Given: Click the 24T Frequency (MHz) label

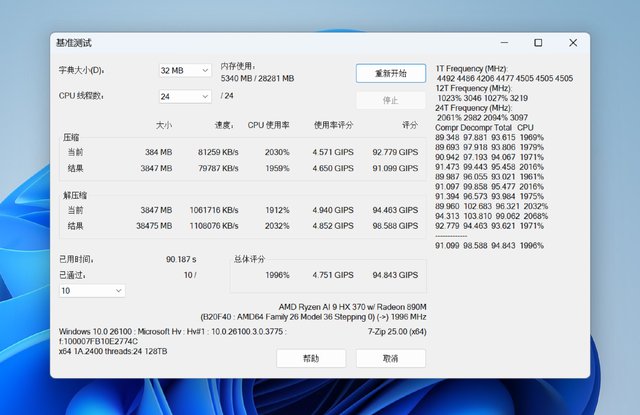Looking at the screenshot, I should (473, 108).
